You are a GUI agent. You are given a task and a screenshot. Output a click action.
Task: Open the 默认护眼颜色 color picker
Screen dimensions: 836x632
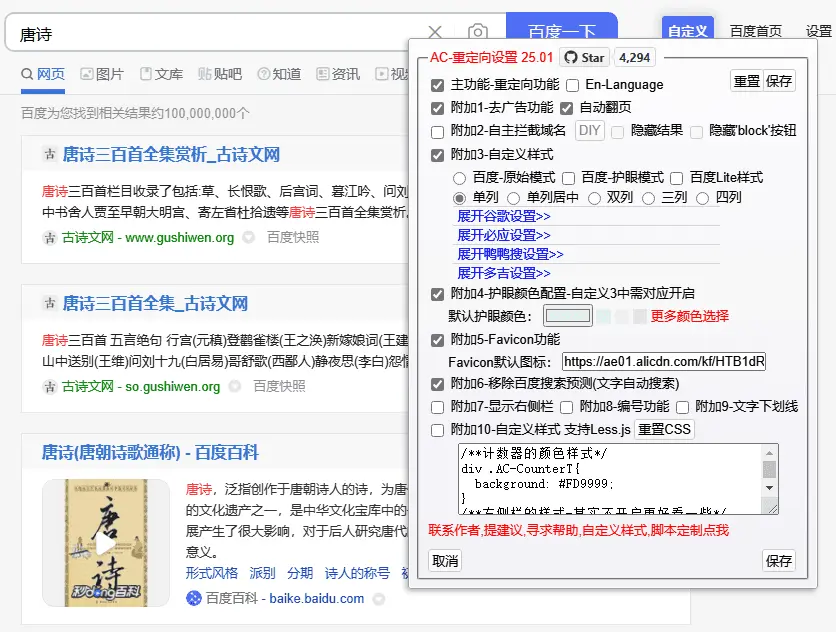568,316
